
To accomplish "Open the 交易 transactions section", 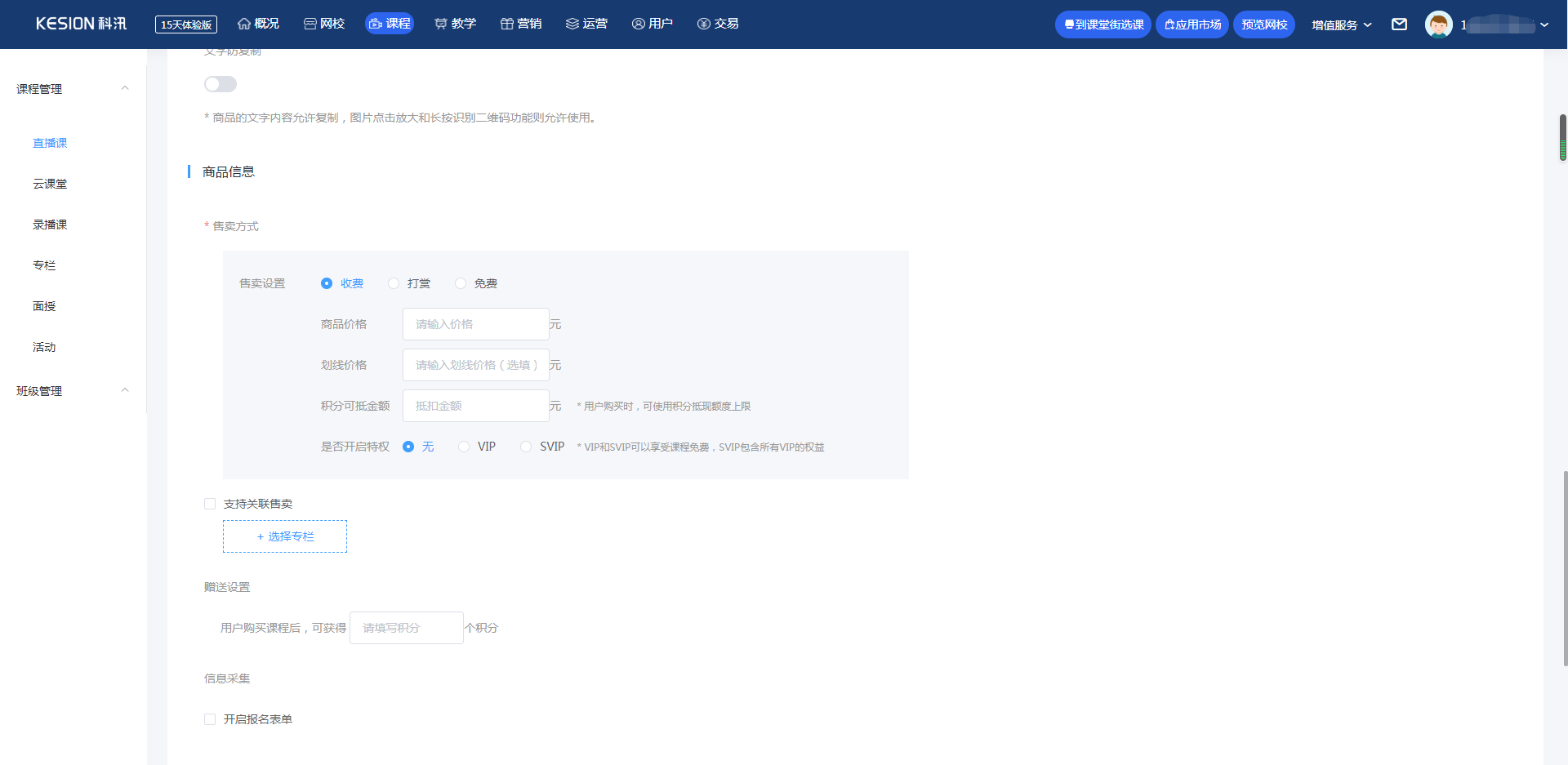I will [x=718, y=24].
